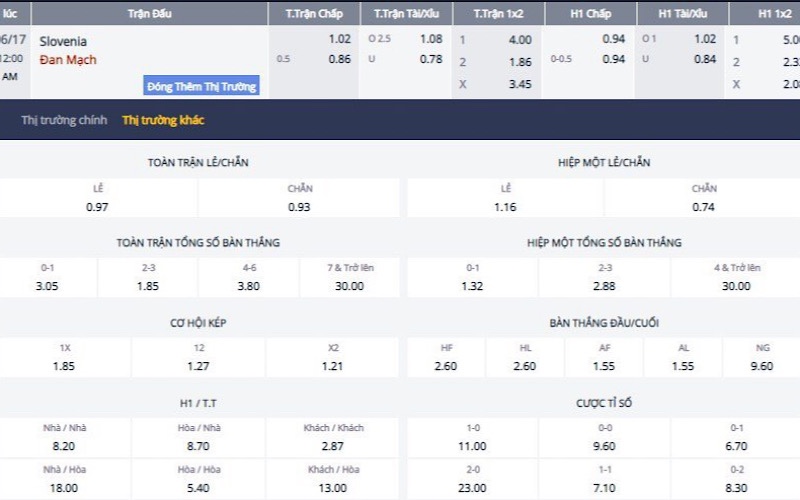The width and height of the screenshot is (800, 500).
Task: Select the Thị trường khác tab
Action: (163, 120)
